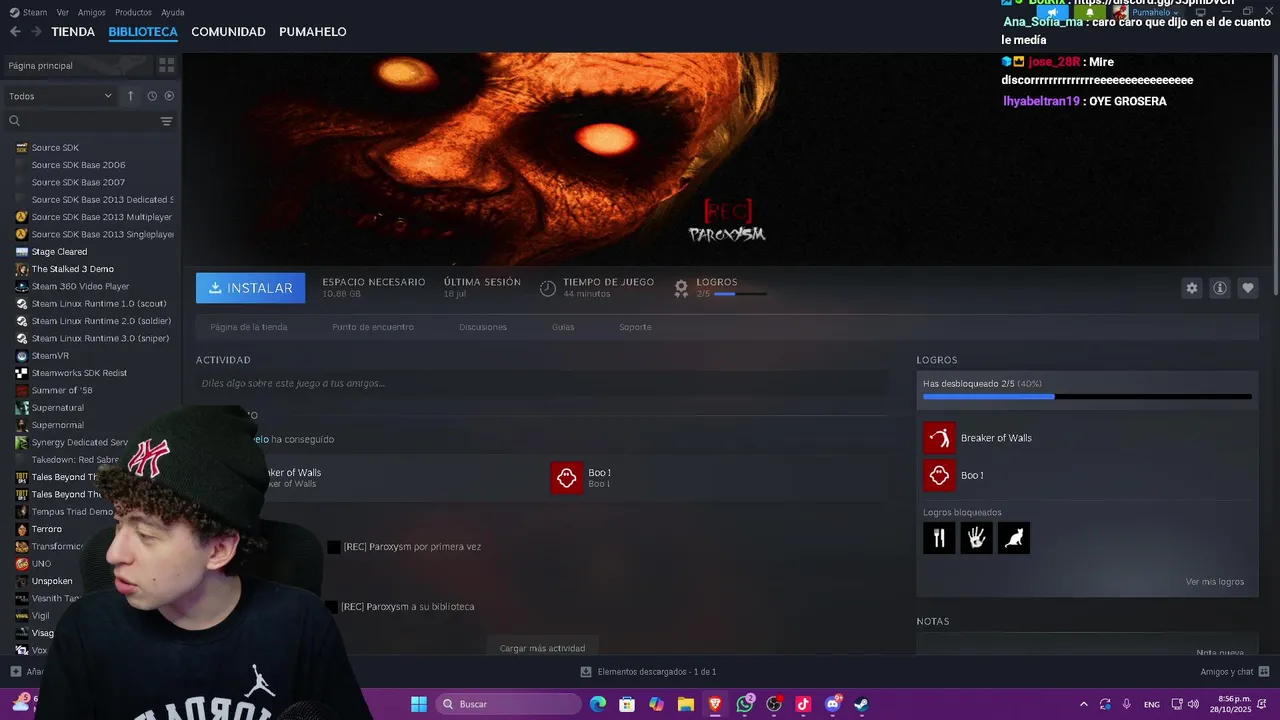This screenshot has height=720, width=1280.
Task: Click the Breaker of Walls achievement icon
Action: click(x=939, y=438)
